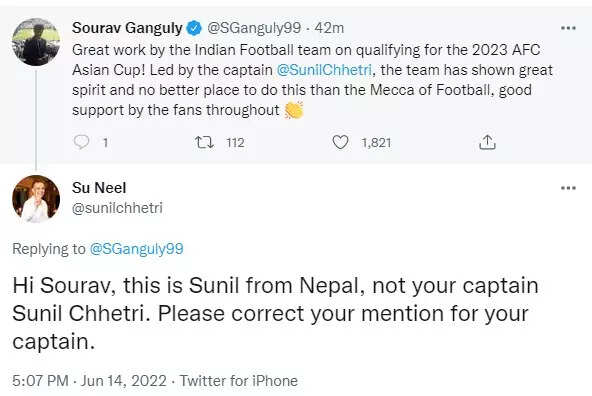Open Su Neel's profile picture
592x396 pixels.
[36, 199]
